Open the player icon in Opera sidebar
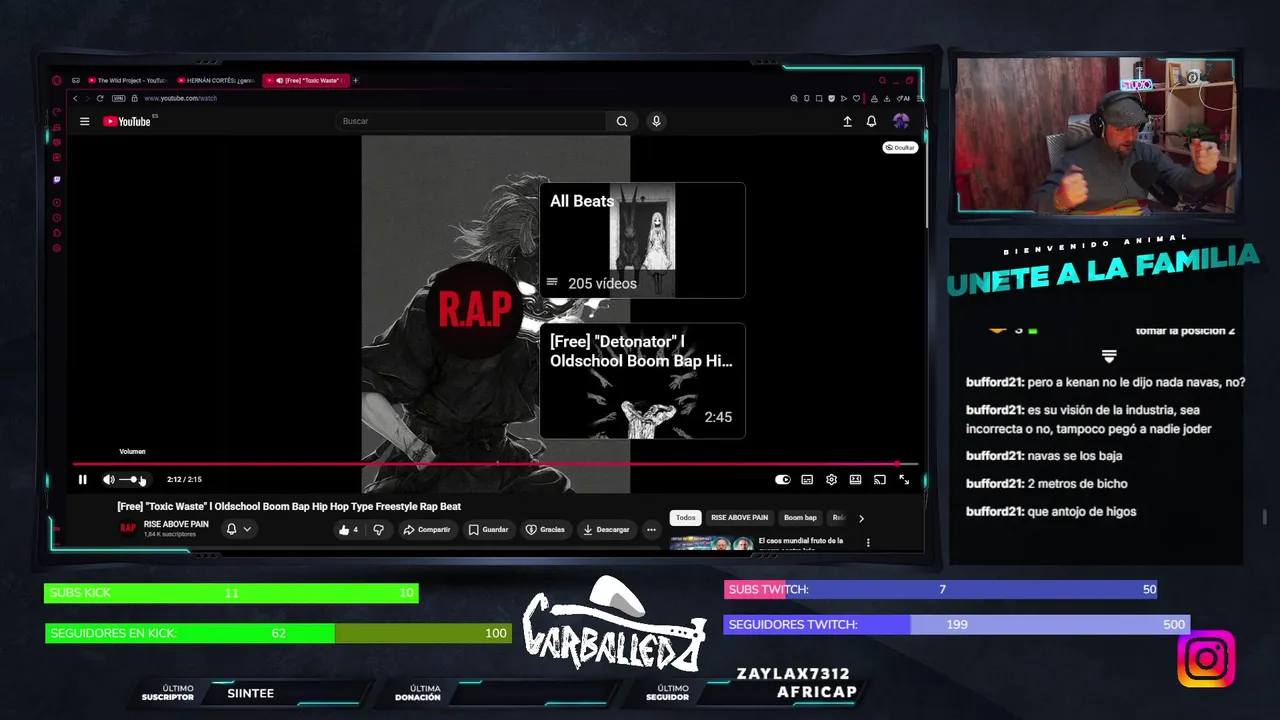Screen dimensions: 1280x720 tap(57, 202)
